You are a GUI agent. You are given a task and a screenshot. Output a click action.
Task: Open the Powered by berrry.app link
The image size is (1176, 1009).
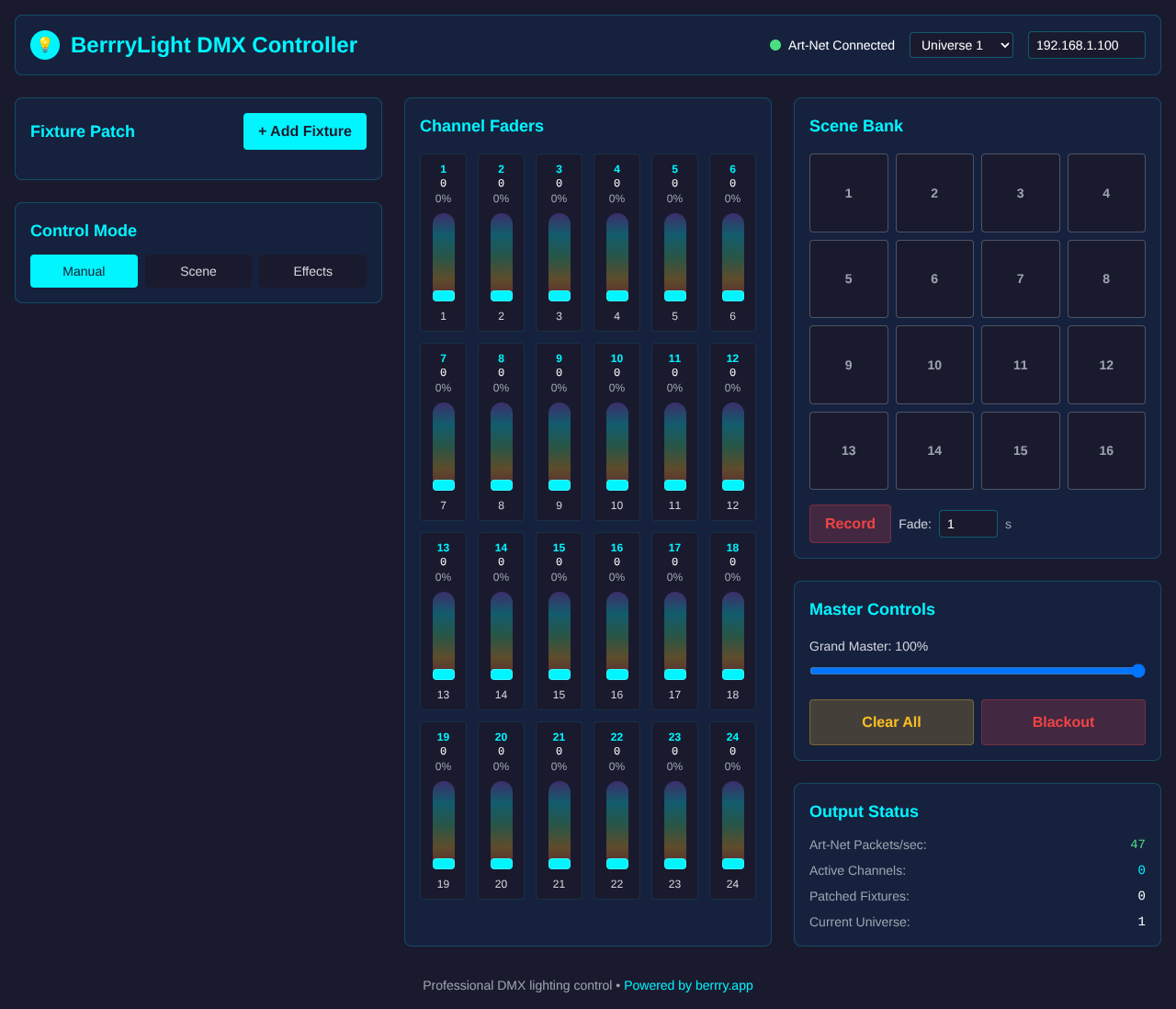(x=688, y=984)
